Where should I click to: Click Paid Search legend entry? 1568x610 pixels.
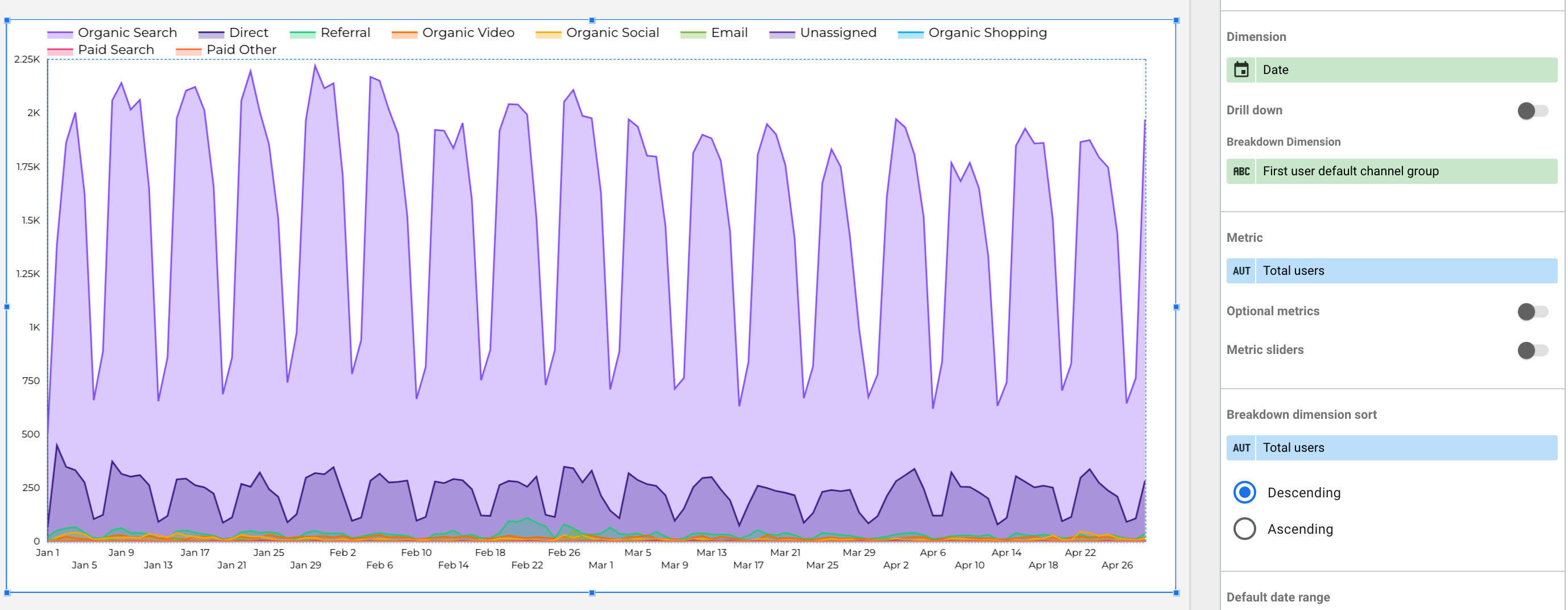point(101,50)
